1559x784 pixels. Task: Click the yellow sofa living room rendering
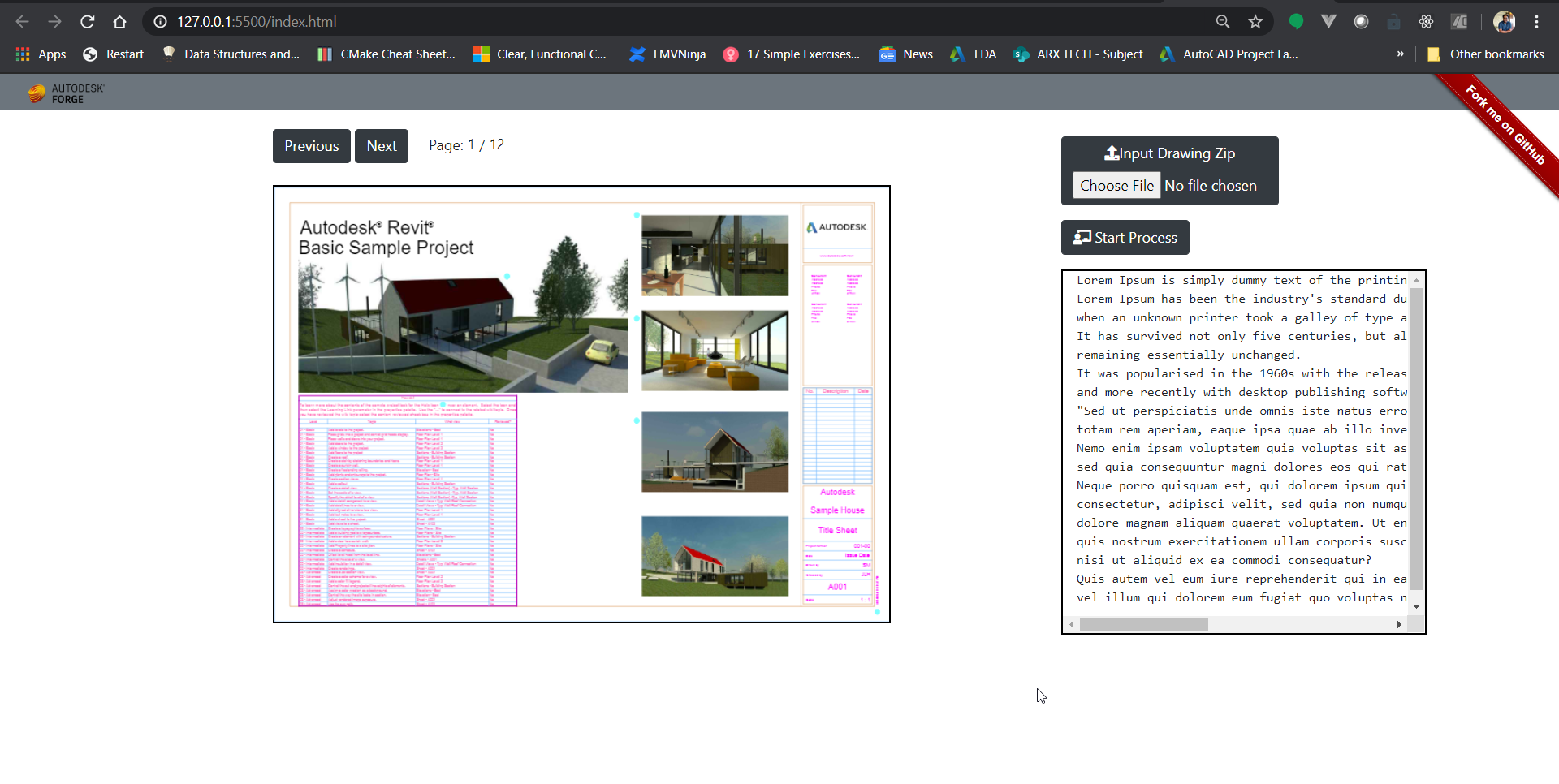(715, 351)
